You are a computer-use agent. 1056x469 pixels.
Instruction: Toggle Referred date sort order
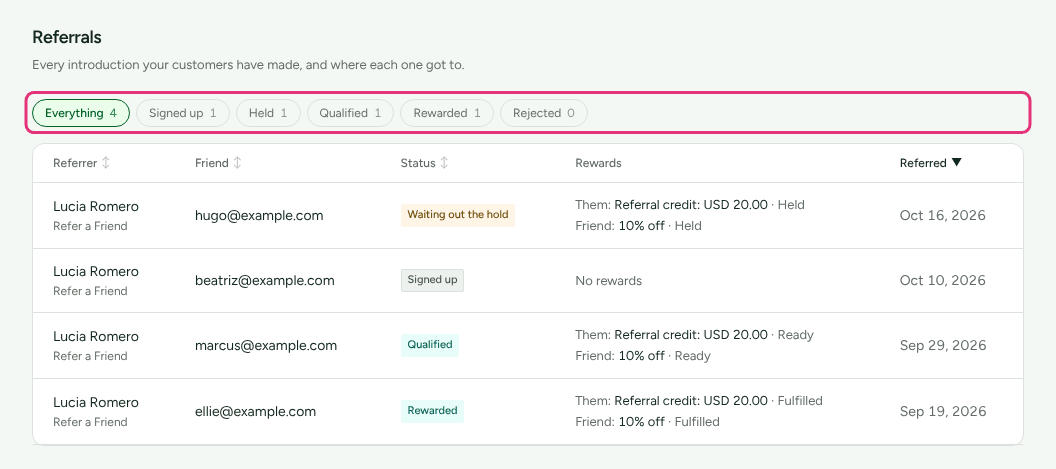coord(931,163)
